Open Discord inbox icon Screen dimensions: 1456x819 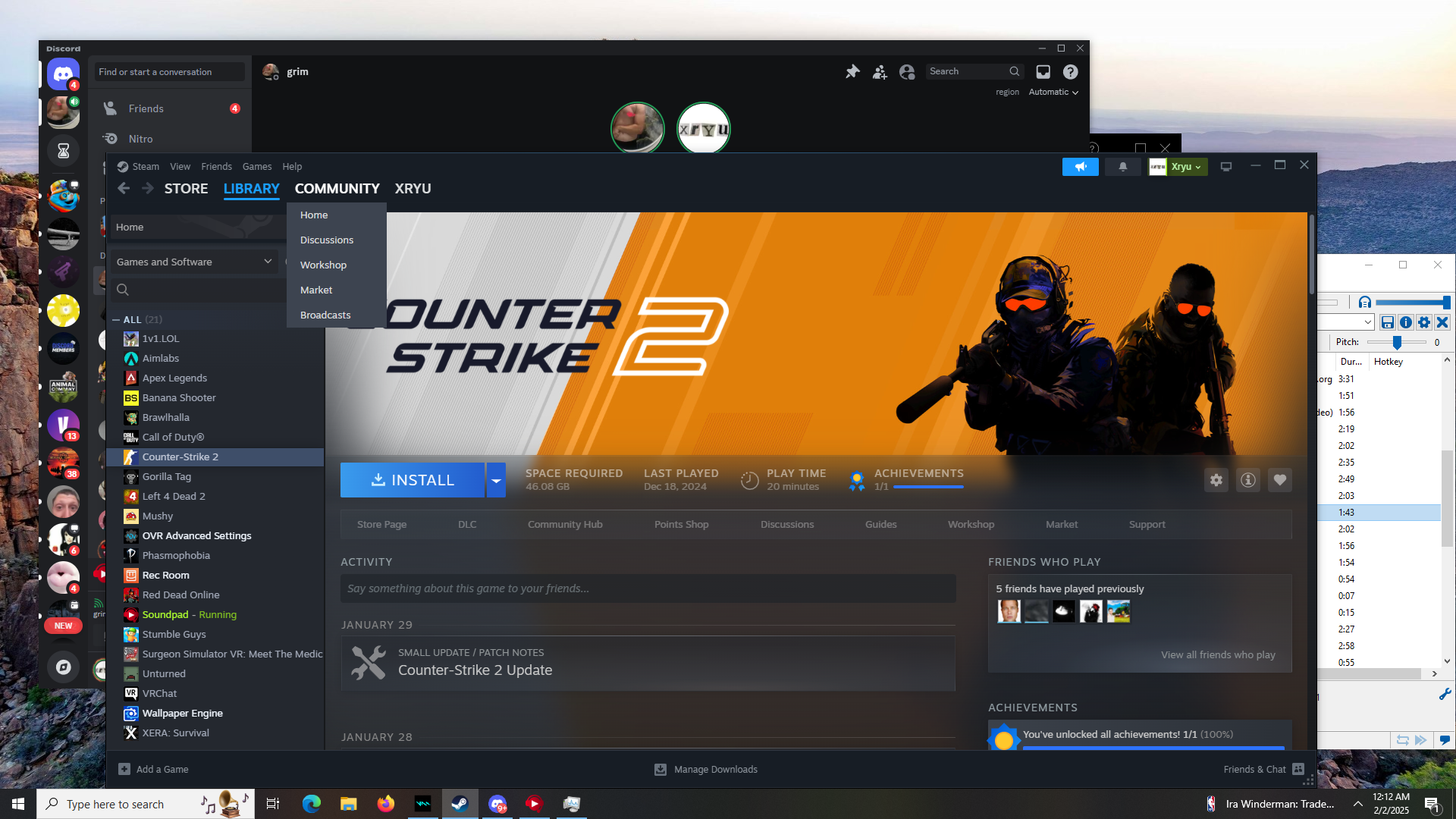(1043, 71)
